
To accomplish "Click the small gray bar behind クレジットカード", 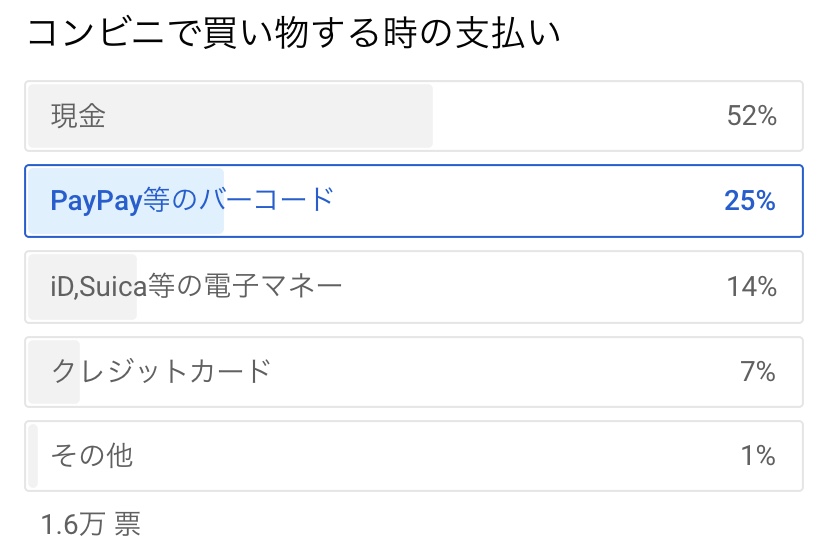I will [54, 372].
